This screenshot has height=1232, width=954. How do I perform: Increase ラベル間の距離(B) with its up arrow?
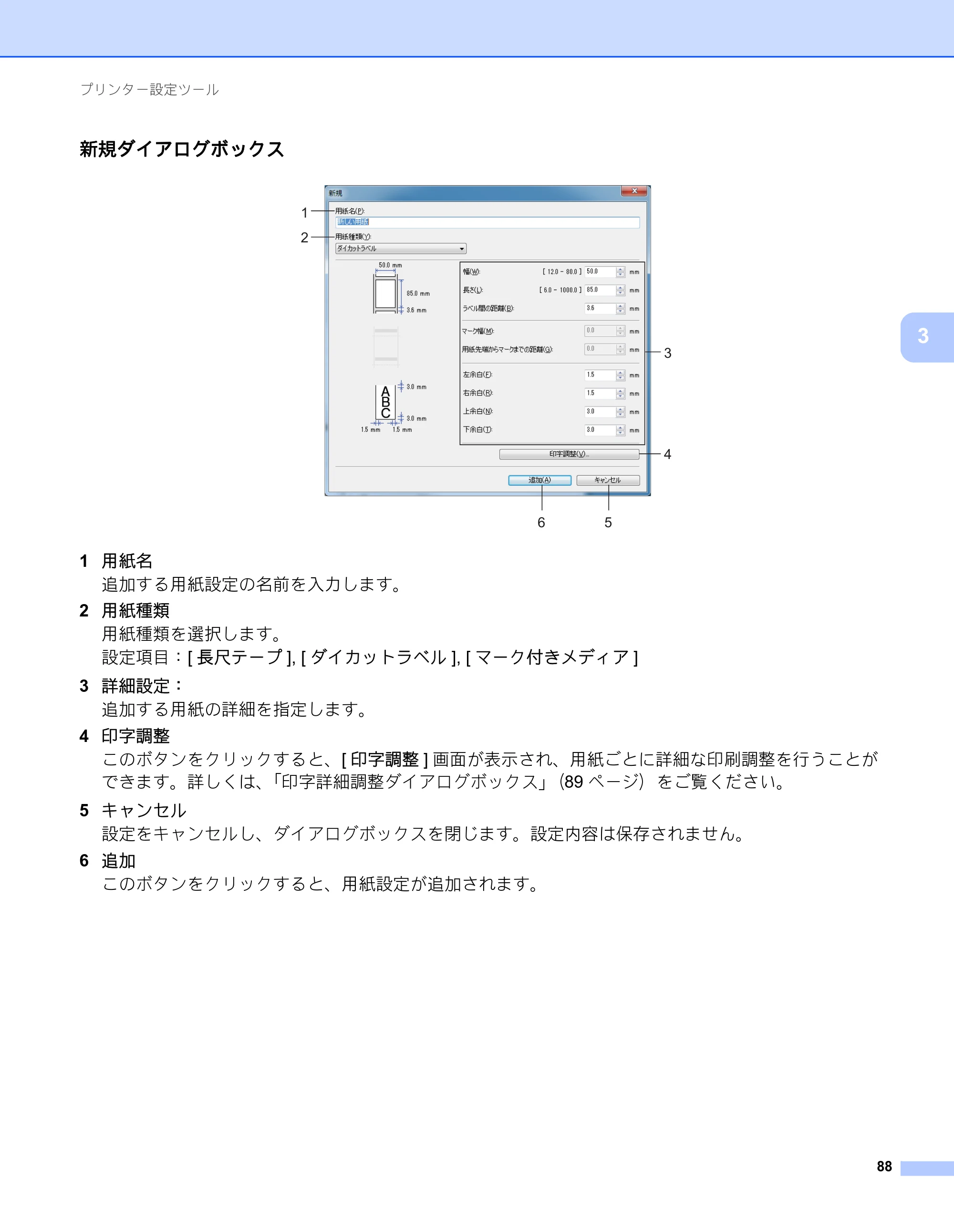tap(620, 306)
